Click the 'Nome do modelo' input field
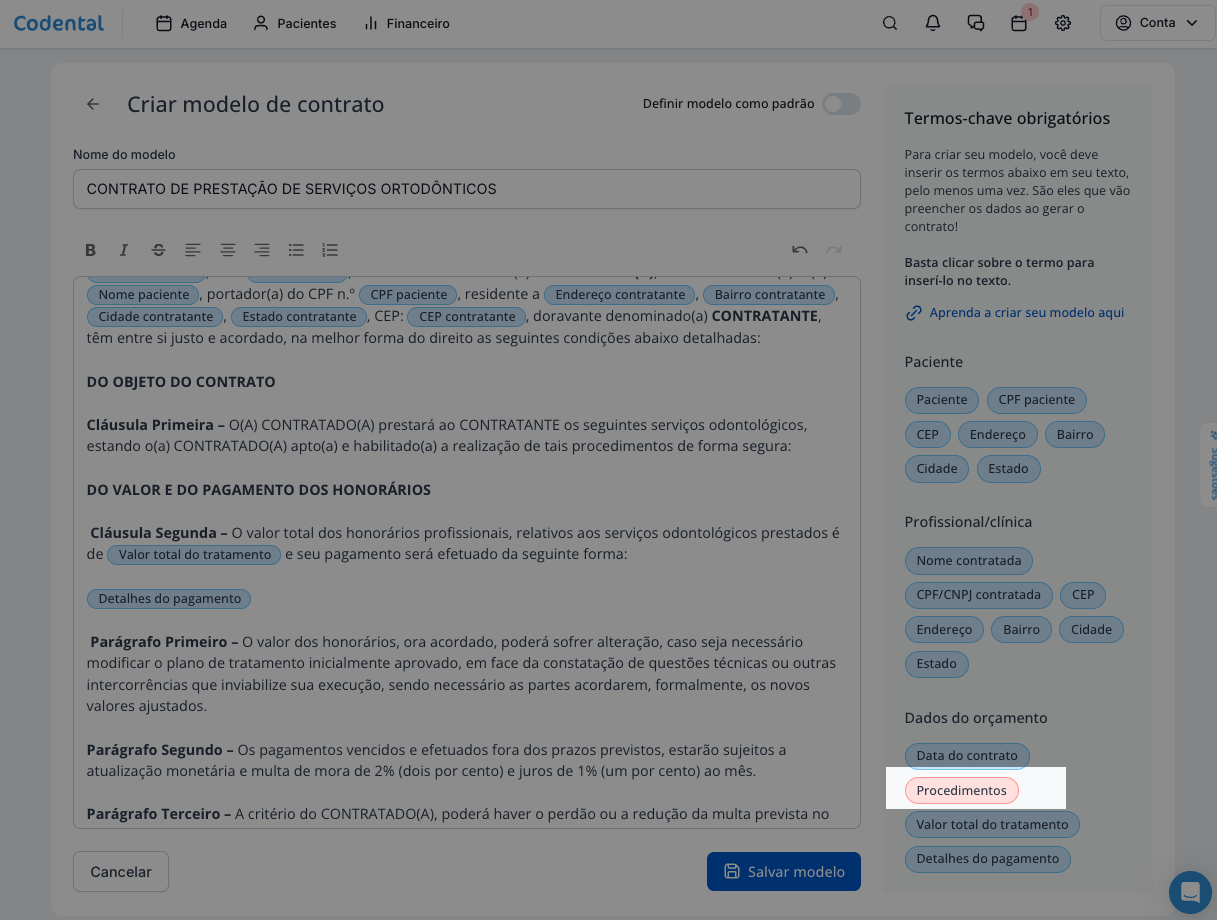Image resolution: width=1217 pixels, height=920 pixels. pos(466,189)
